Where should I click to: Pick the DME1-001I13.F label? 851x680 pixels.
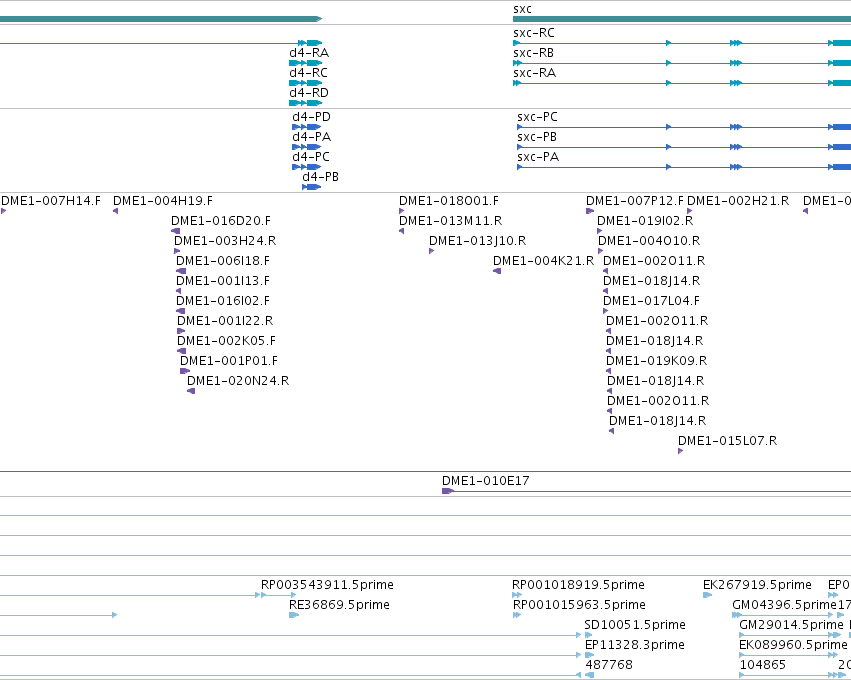(223, 282)
